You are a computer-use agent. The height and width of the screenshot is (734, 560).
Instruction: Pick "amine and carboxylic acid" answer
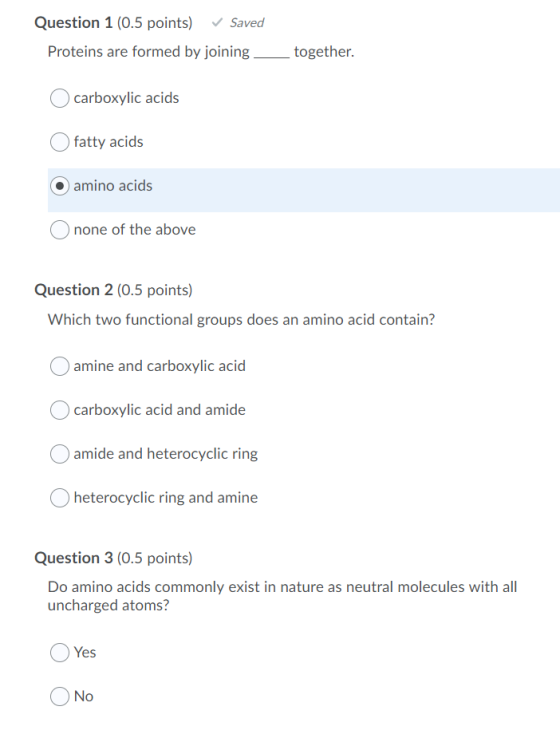[x=59, y=367]
